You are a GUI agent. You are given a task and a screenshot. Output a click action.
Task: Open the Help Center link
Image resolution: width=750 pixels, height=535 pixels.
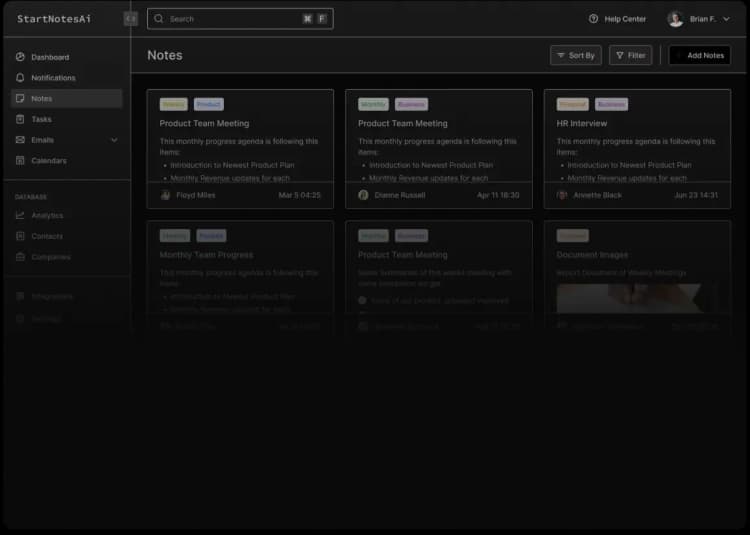click(x=618, y=19)
